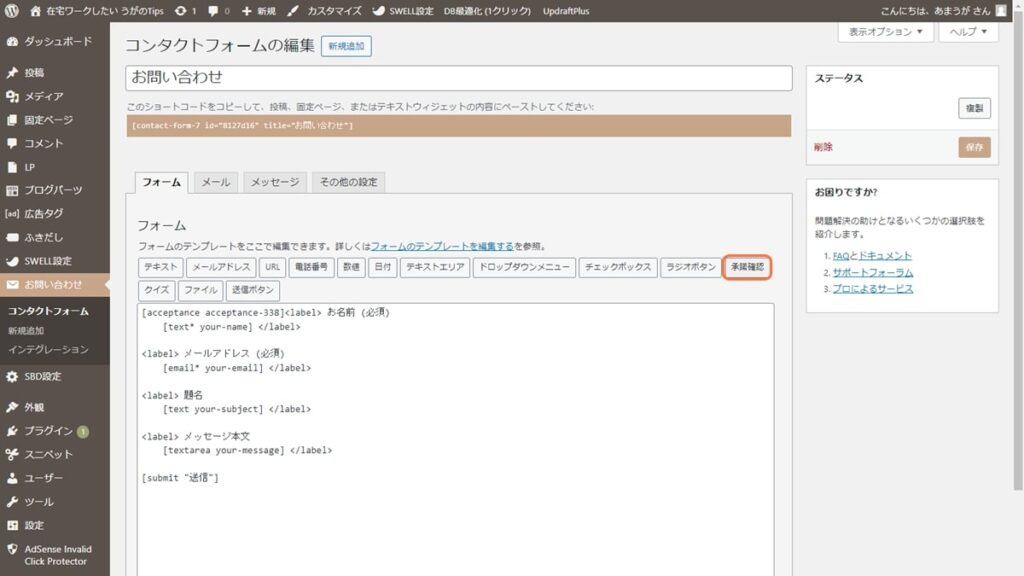Switch to the その他の設定 tab
This screenshot has height=576, width=1024.
pyautogui.click(x=348, y=182)
